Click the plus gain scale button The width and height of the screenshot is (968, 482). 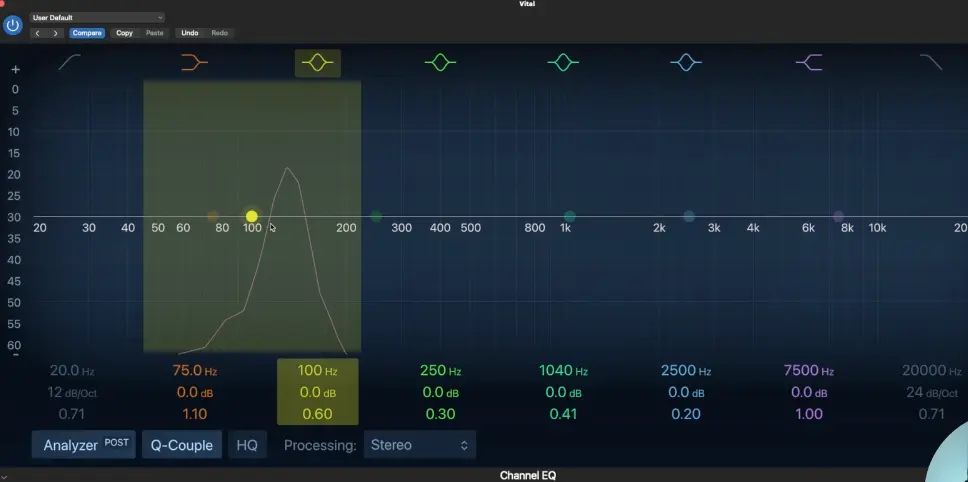(x=15, y=70)
